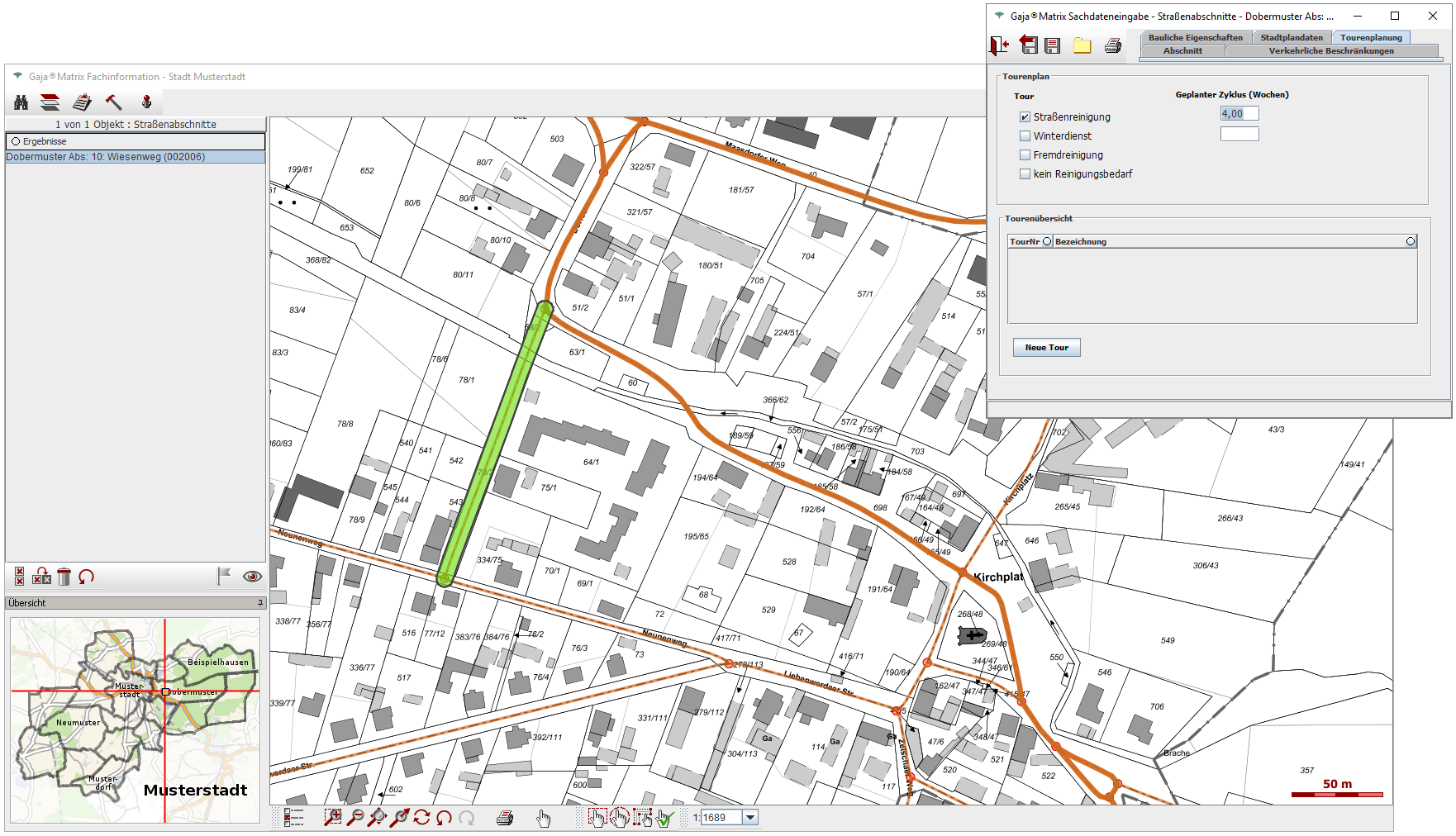This screenshot has height=836, width=1456.
Task: Click the Übersicht panel pin button
Action: point(260,603)
